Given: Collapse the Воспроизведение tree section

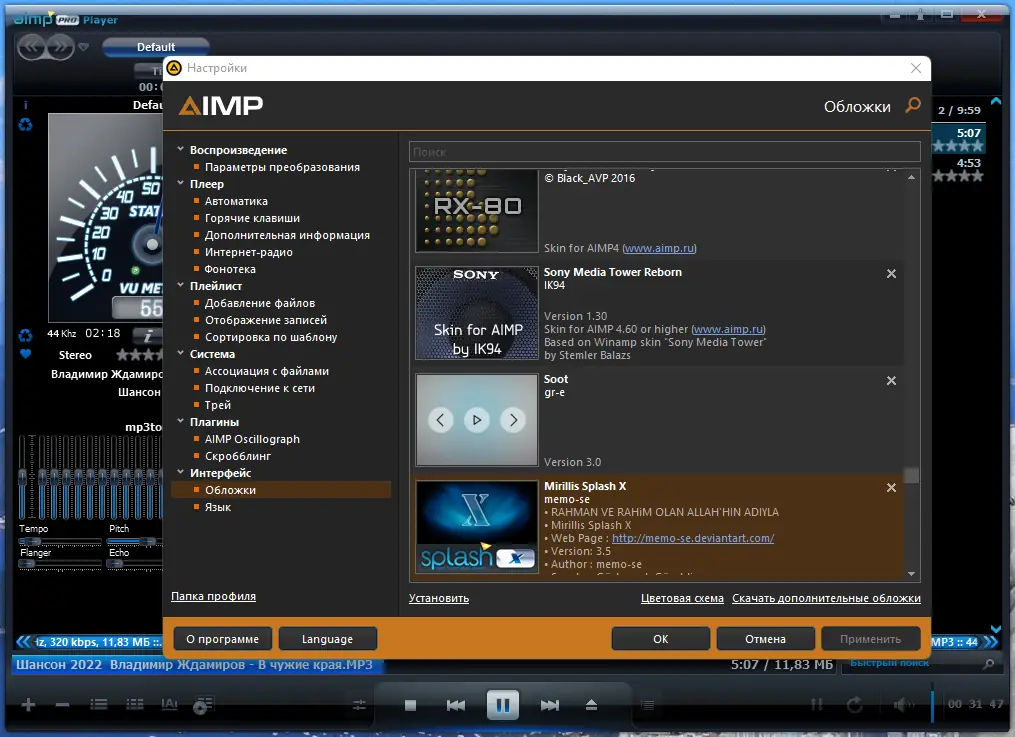Looking at the screenshot, I should 181,149.
